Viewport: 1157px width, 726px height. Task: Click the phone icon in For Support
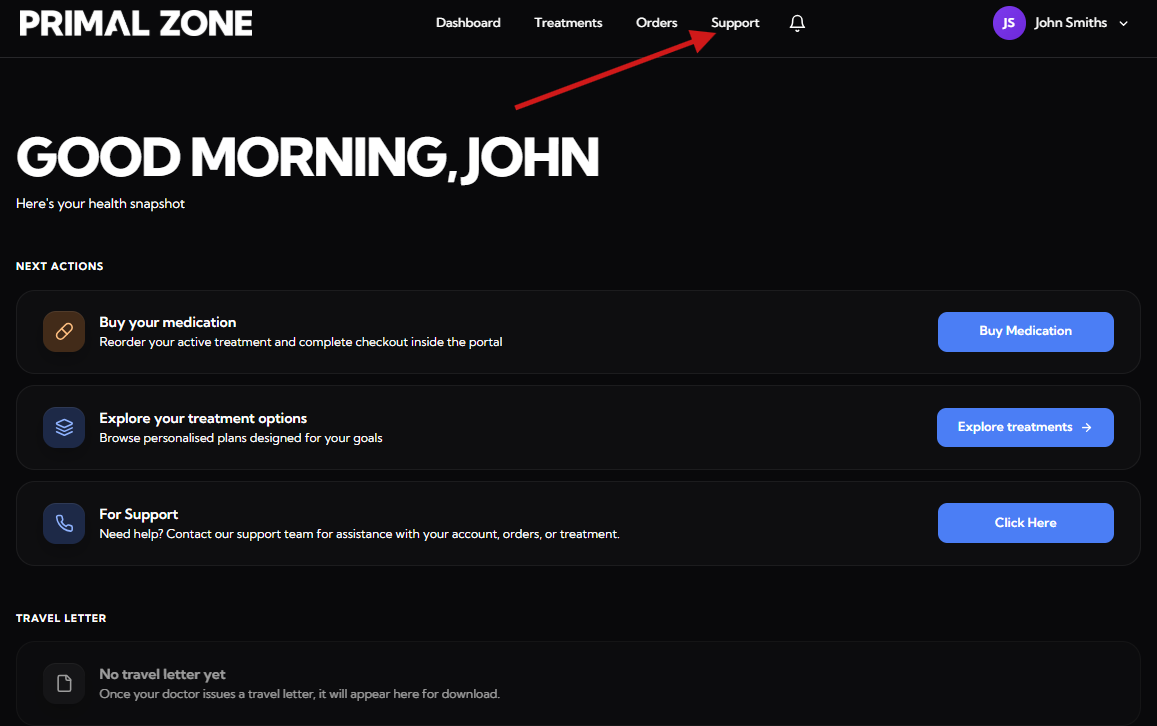pyautogui.click(x=64, y=523)
